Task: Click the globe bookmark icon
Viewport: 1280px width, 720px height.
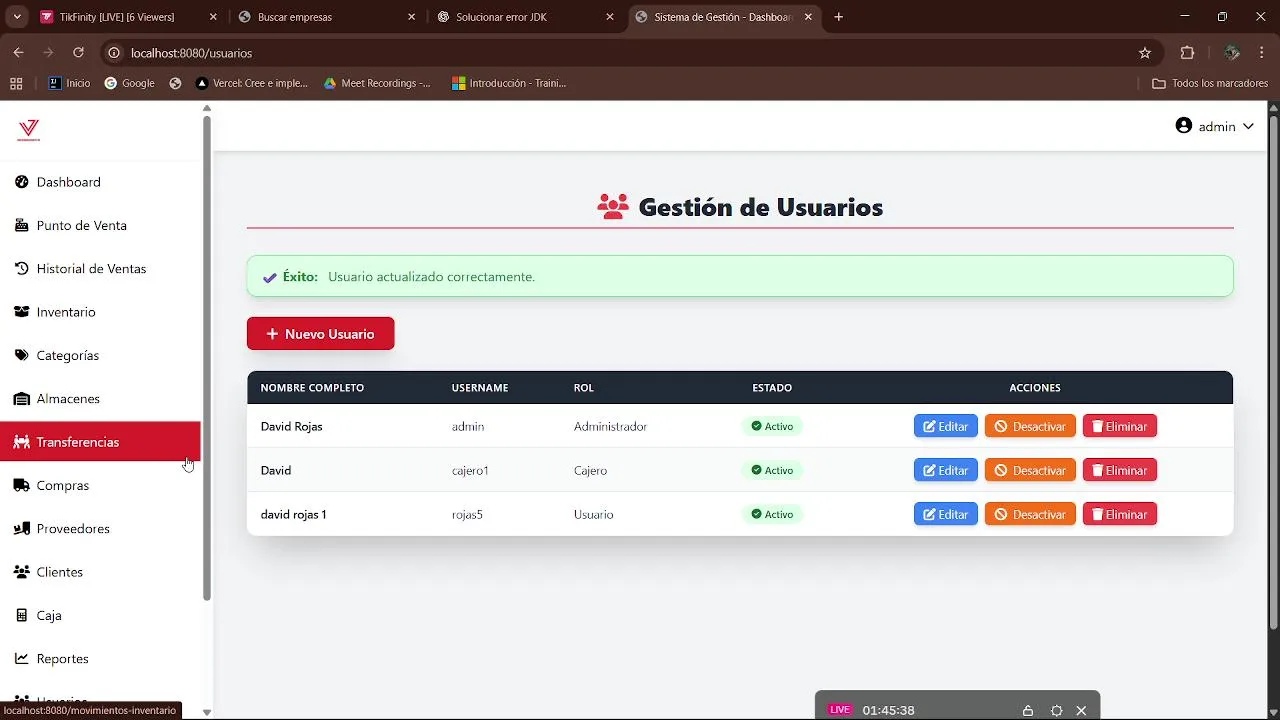Action: click(x=175, y=83)
